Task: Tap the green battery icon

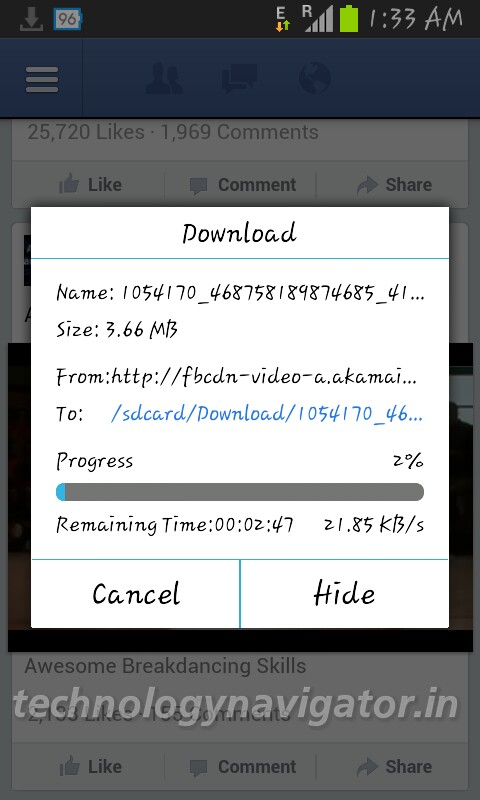Action: pos(349,18)
